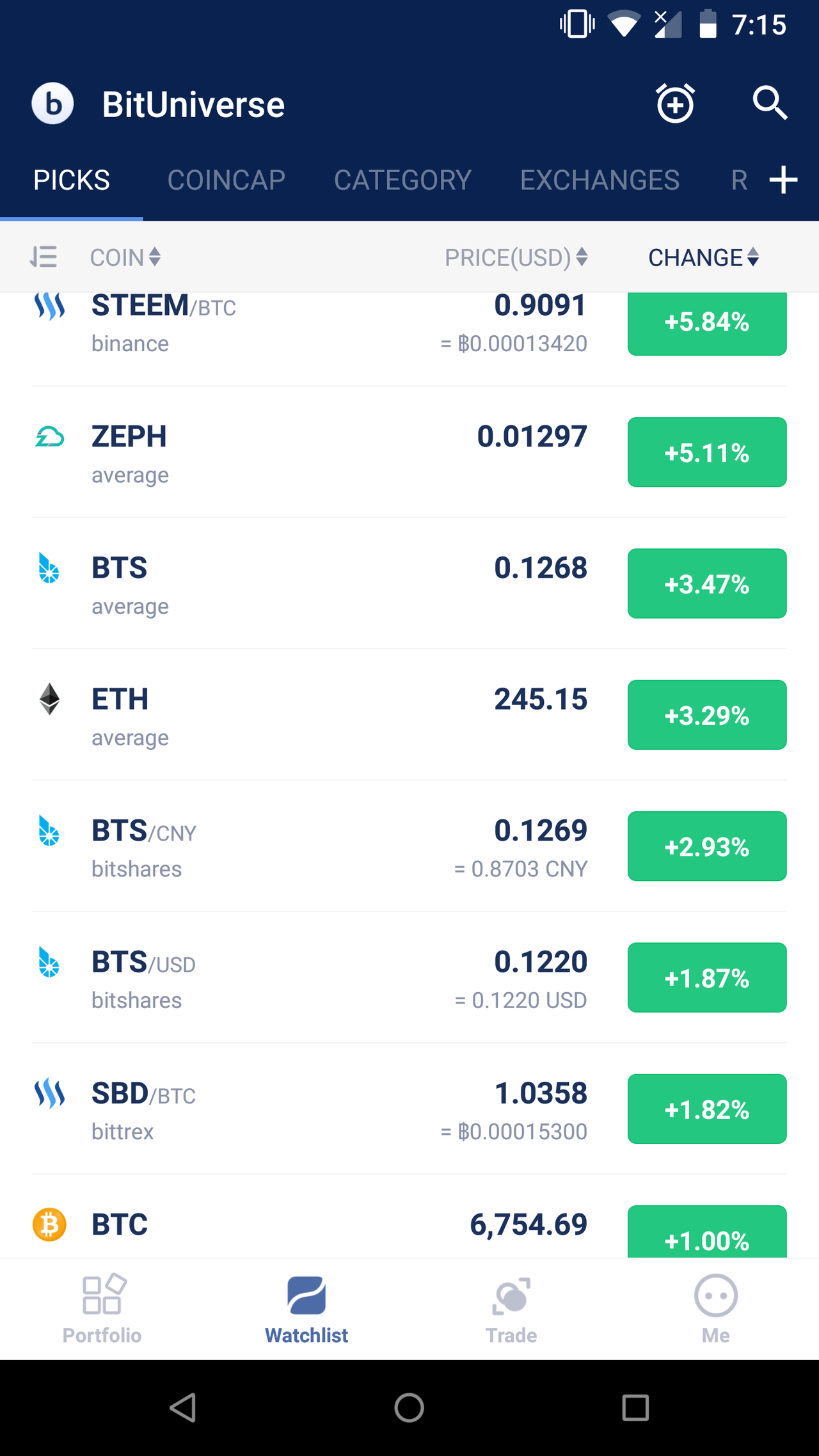Tap the BitUniverse logo icon
The image size is (819, 1456).
(x=52, y=104)
